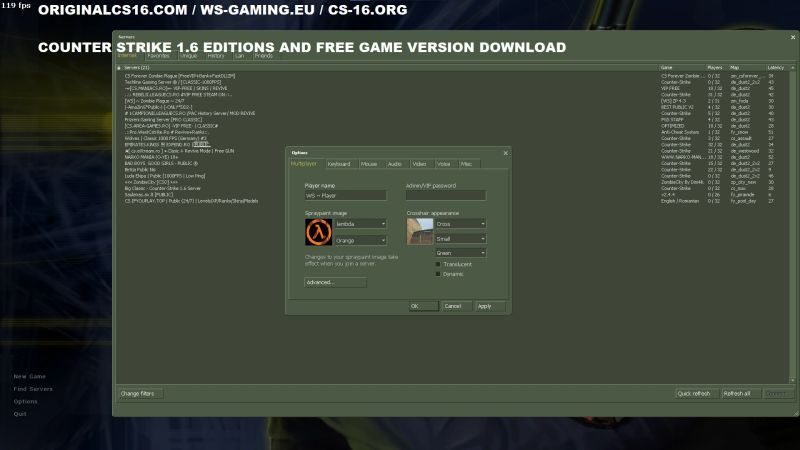The image size is (800, 450).
Task: Apply the option changes
Action: click(x=490, y=306)
